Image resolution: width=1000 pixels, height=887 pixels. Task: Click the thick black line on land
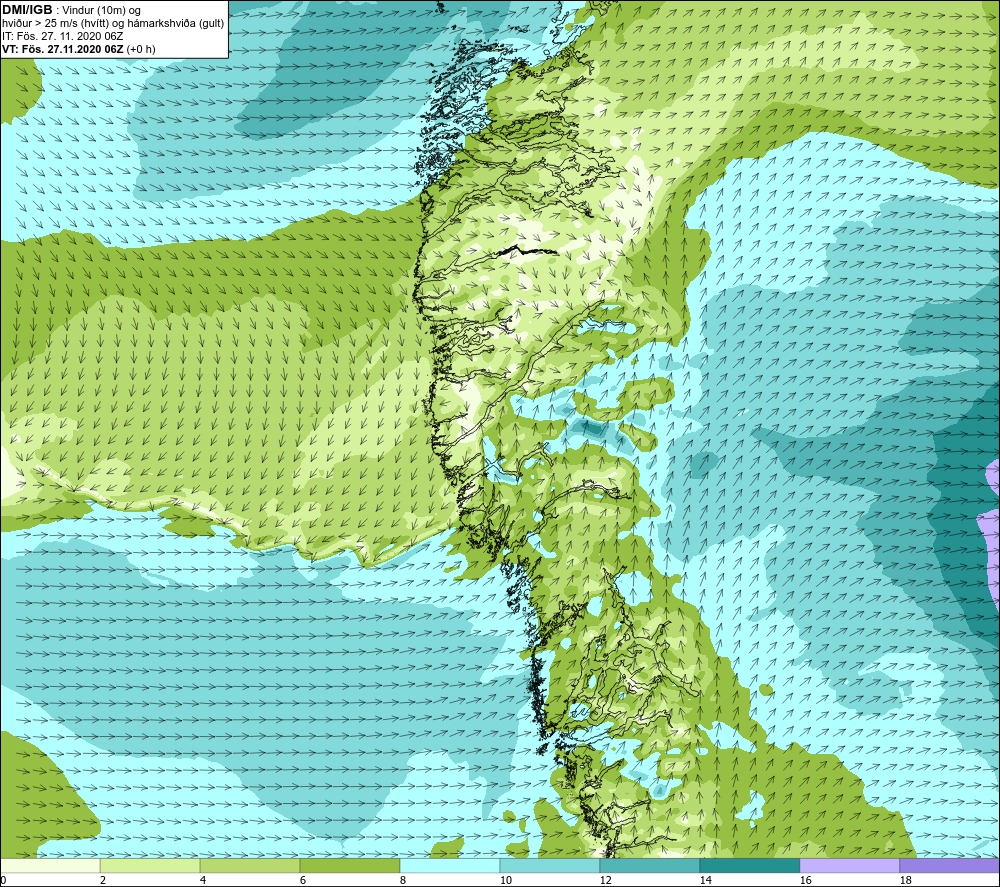[x=527, y=251]
